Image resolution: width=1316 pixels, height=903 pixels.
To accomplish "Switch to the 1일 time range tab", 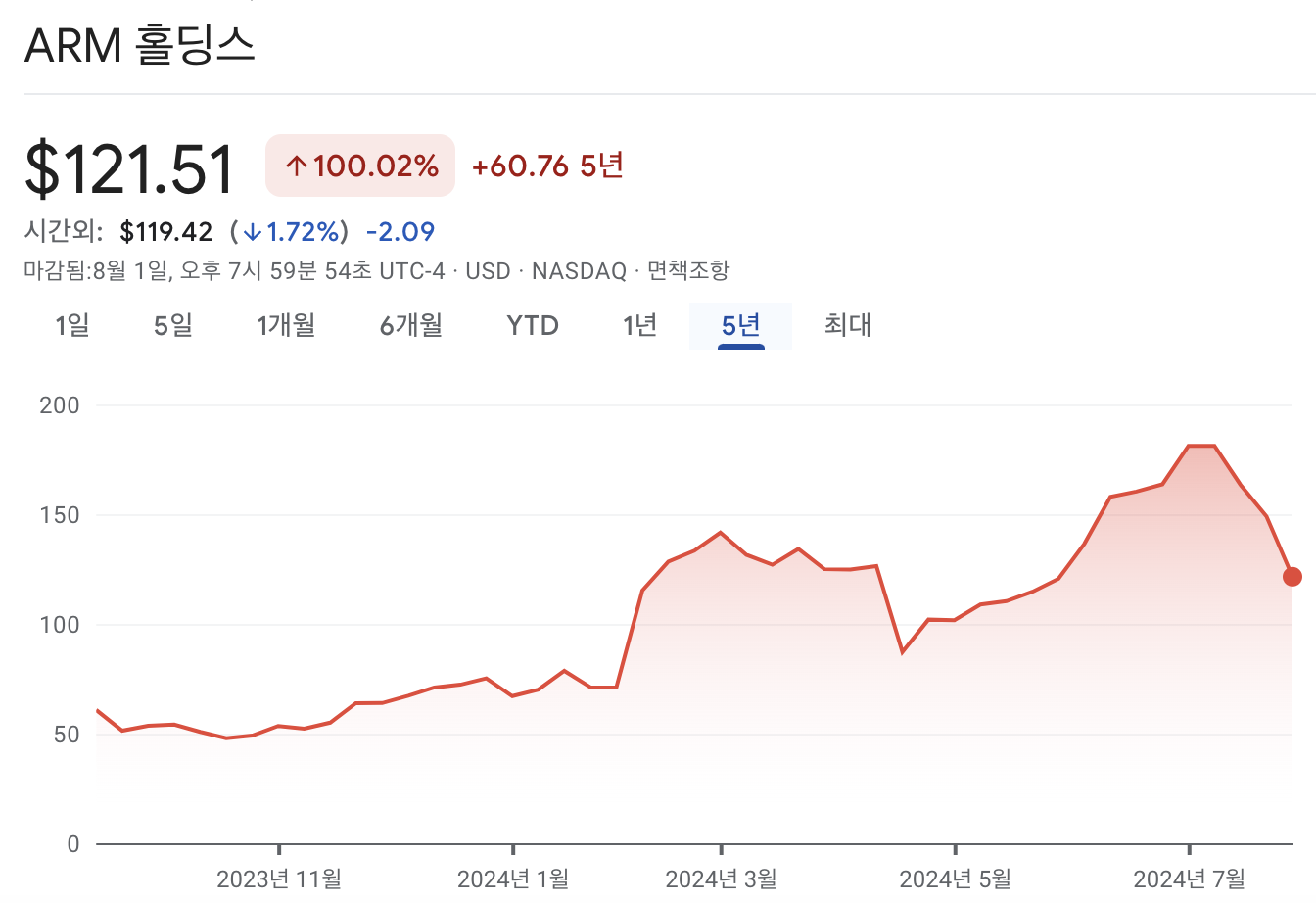I will [71, 325].
